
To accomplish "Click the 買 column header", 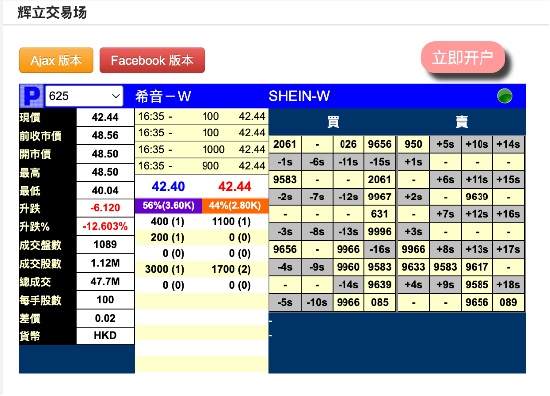I will click(x=333, y=122).
